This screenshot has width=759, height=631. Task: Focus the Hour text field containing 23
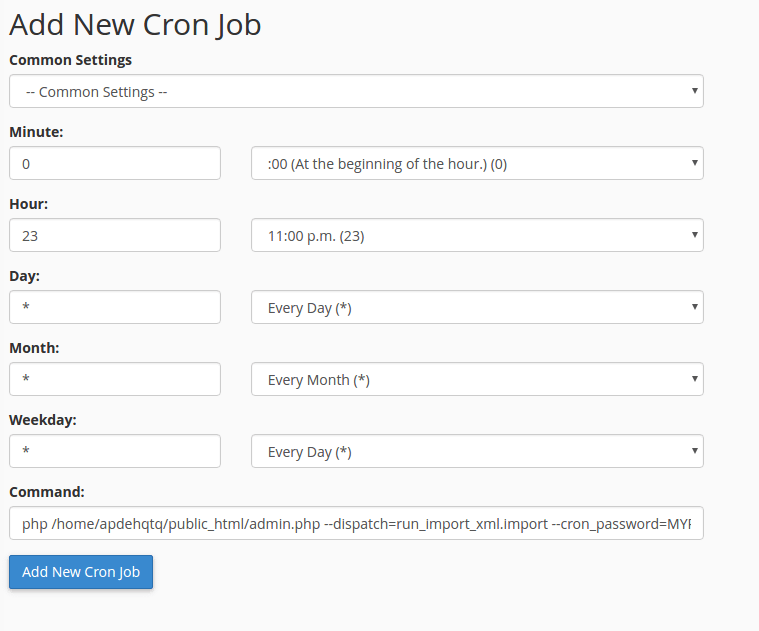[115, 235]
